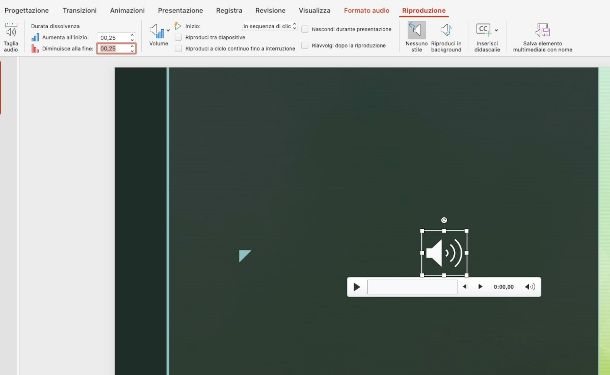
Task: Open the Inizio 'In sequenza di clic' dropdown
Action: coord(270,26)
